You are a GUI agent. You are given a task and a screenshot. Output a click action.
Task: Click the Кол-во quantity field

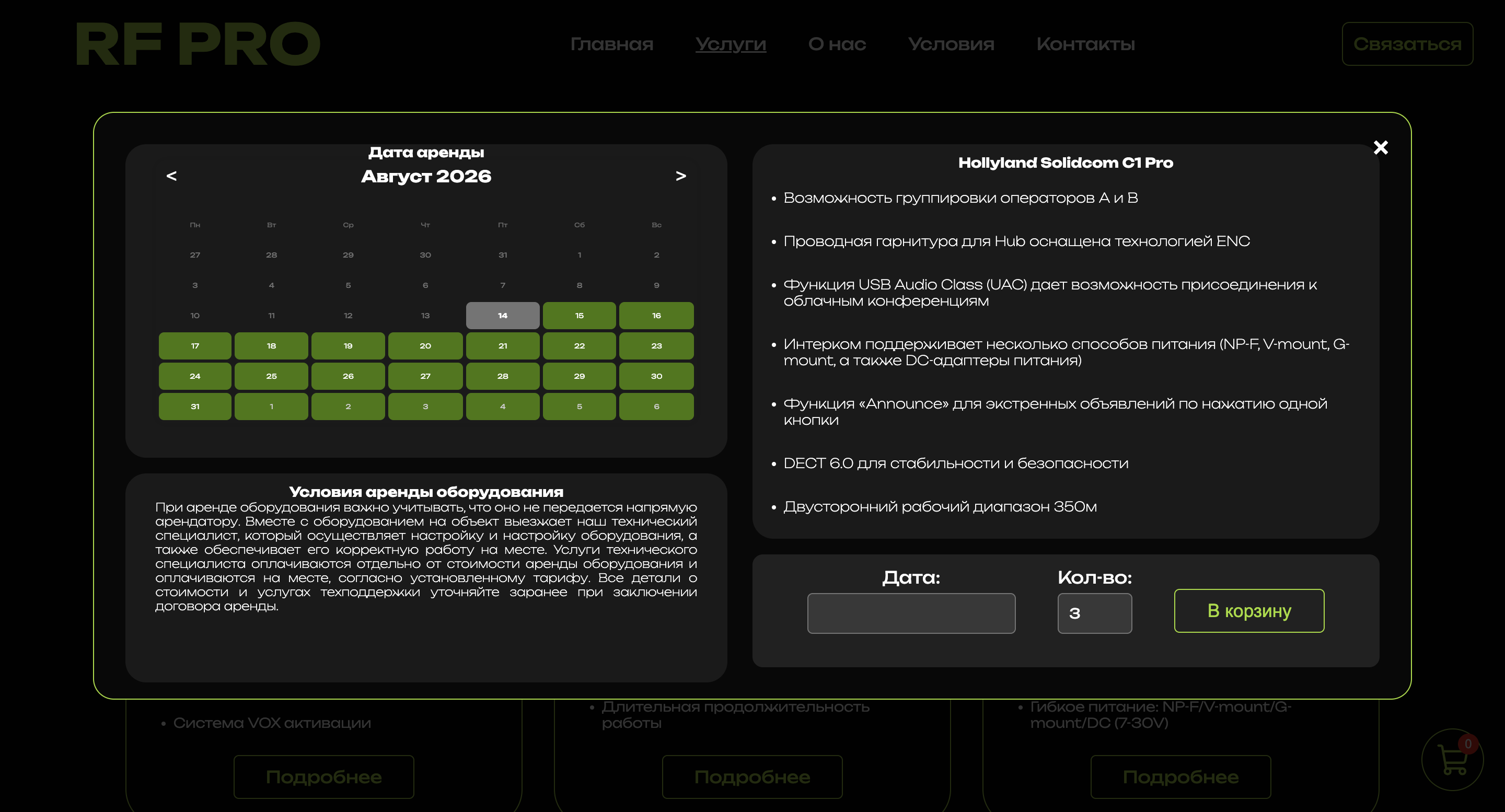(x=1094, y=613)
